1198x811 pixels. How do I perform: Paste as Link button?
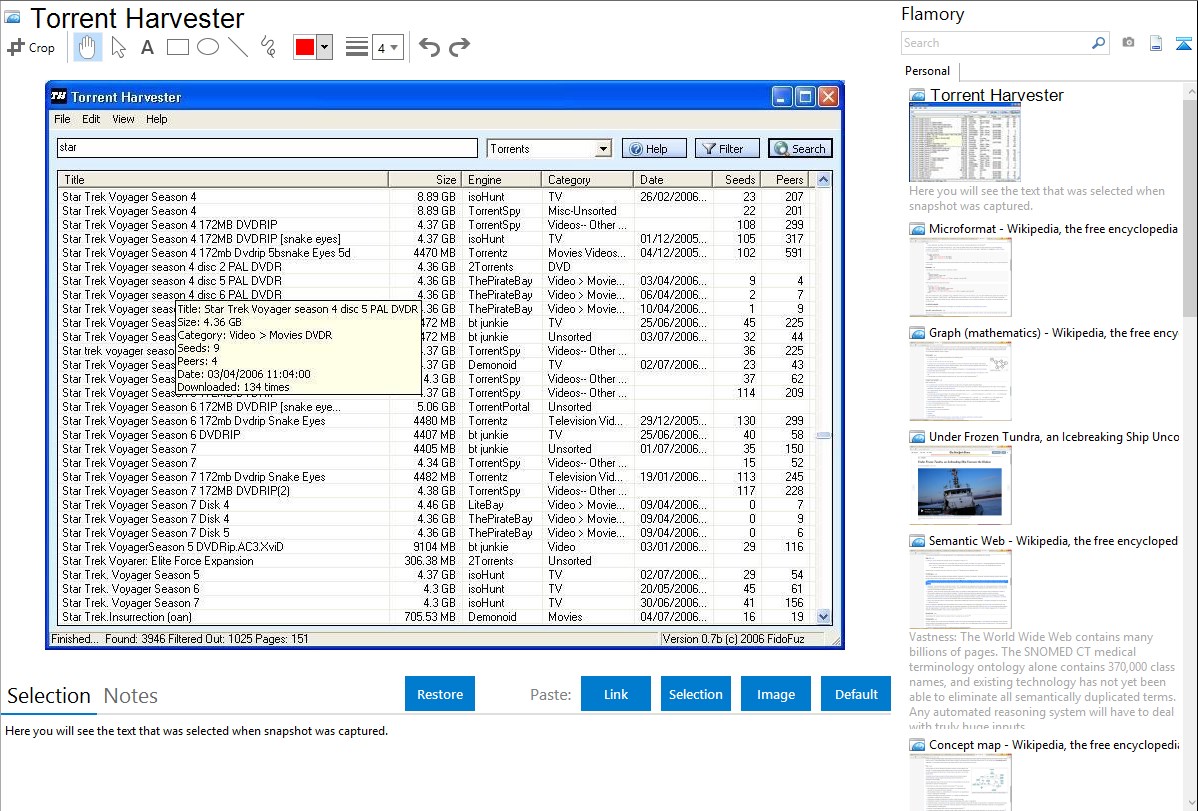tap(616, 694)
